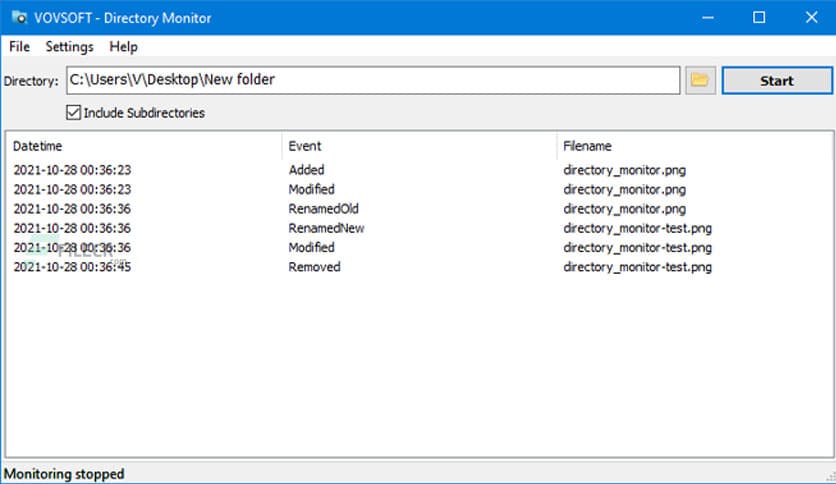The image size is (836, 484).
Task: Select the Added event cell
Action: [x=306, y=170]
